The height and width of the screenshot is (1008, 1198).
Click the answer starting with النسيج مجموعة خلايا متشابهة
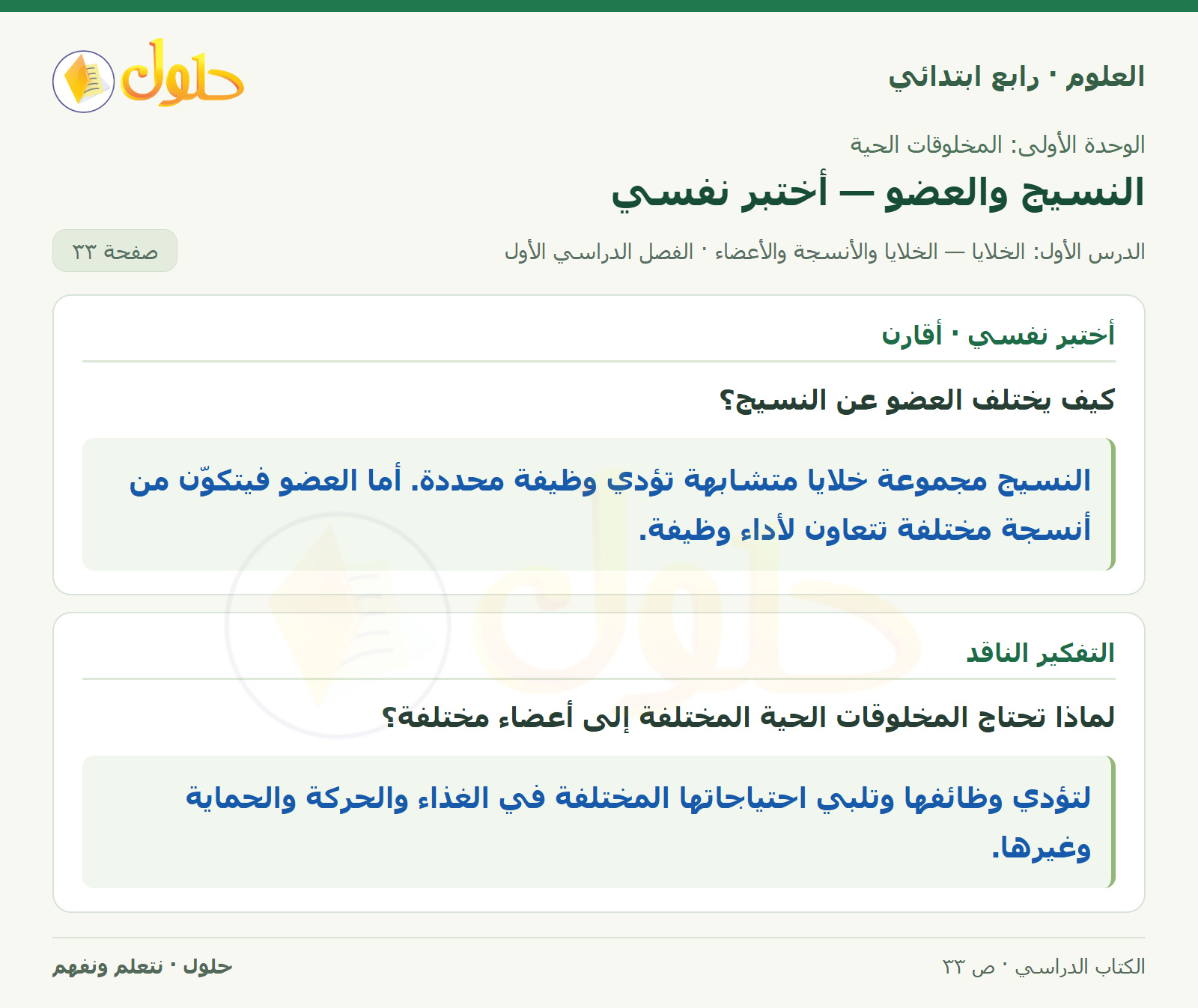coord(599,504)
